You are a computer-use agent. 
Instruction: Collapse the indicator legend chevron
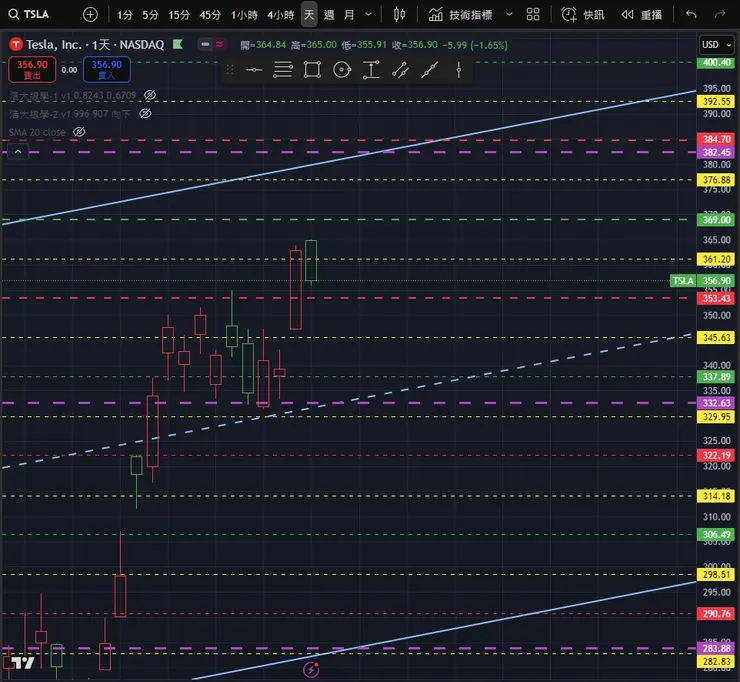click(x=18, y=152)
